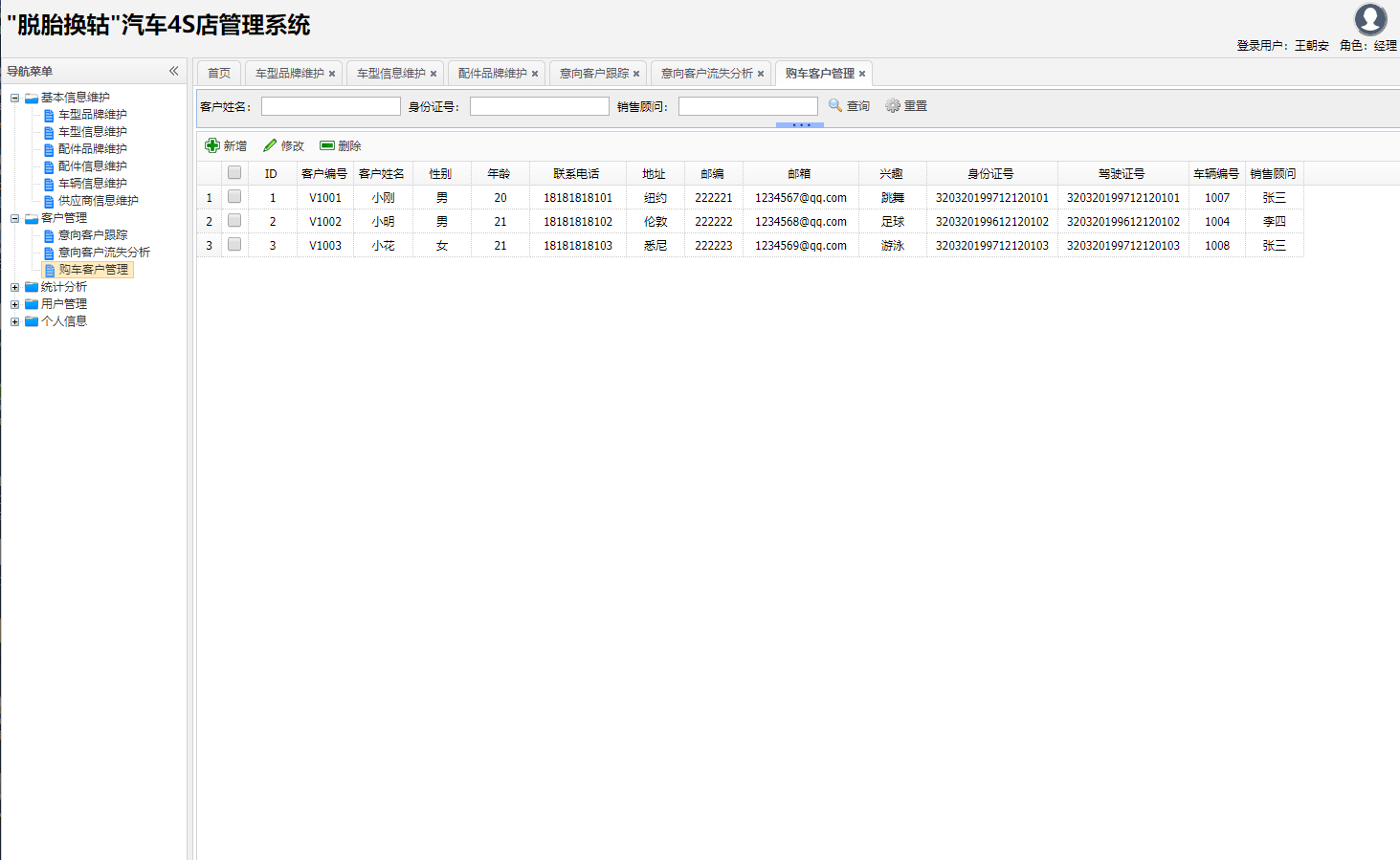The image size is (1400, 860).
Task: Collapse the 基本信息维护 tree node
Action: 14,98
